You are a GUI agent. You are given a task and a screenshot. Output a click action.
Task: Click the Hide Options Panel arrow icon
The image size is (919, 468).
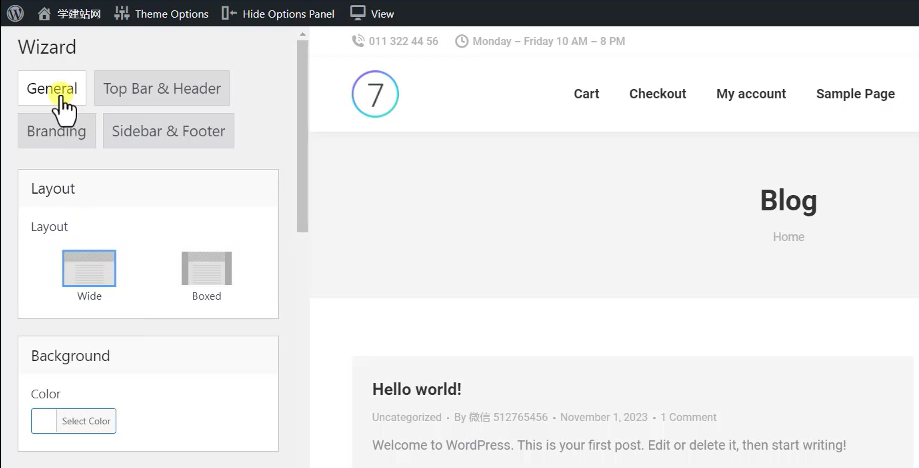click(x=229, y=13)
